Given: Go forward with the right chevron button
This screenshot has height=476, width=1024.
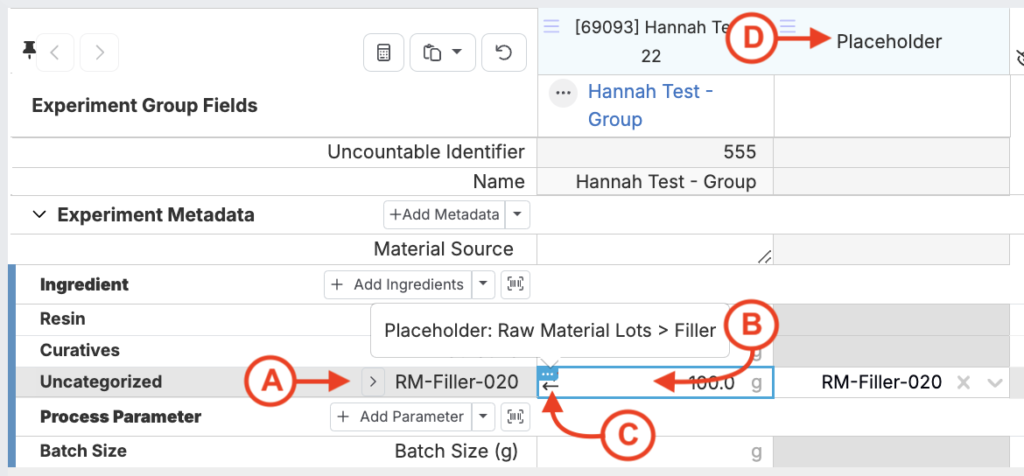Looking at the screenshot, I should pos(99,52).
